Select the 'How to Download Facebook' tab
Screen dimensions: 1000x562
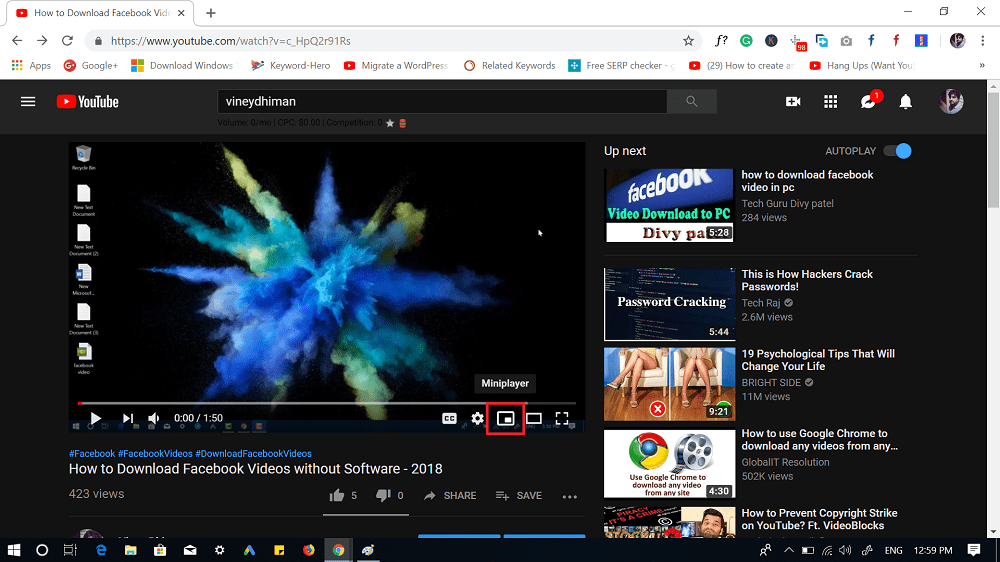pos(101,13)
